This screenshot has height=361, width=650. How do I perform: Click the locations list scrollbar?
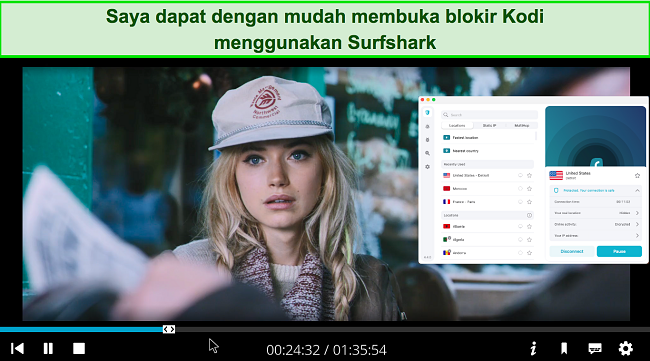(536, 136)
